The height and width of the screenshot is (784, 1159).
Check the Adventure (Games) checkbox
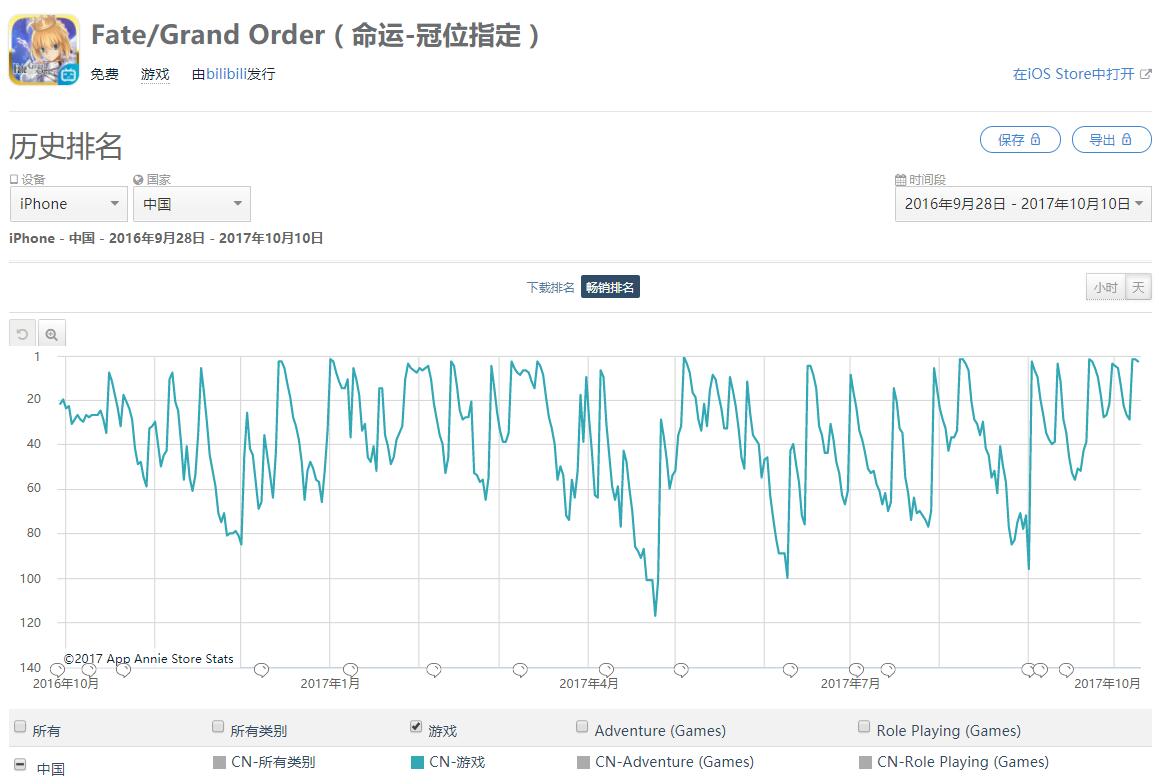click(x=582, y=727)
